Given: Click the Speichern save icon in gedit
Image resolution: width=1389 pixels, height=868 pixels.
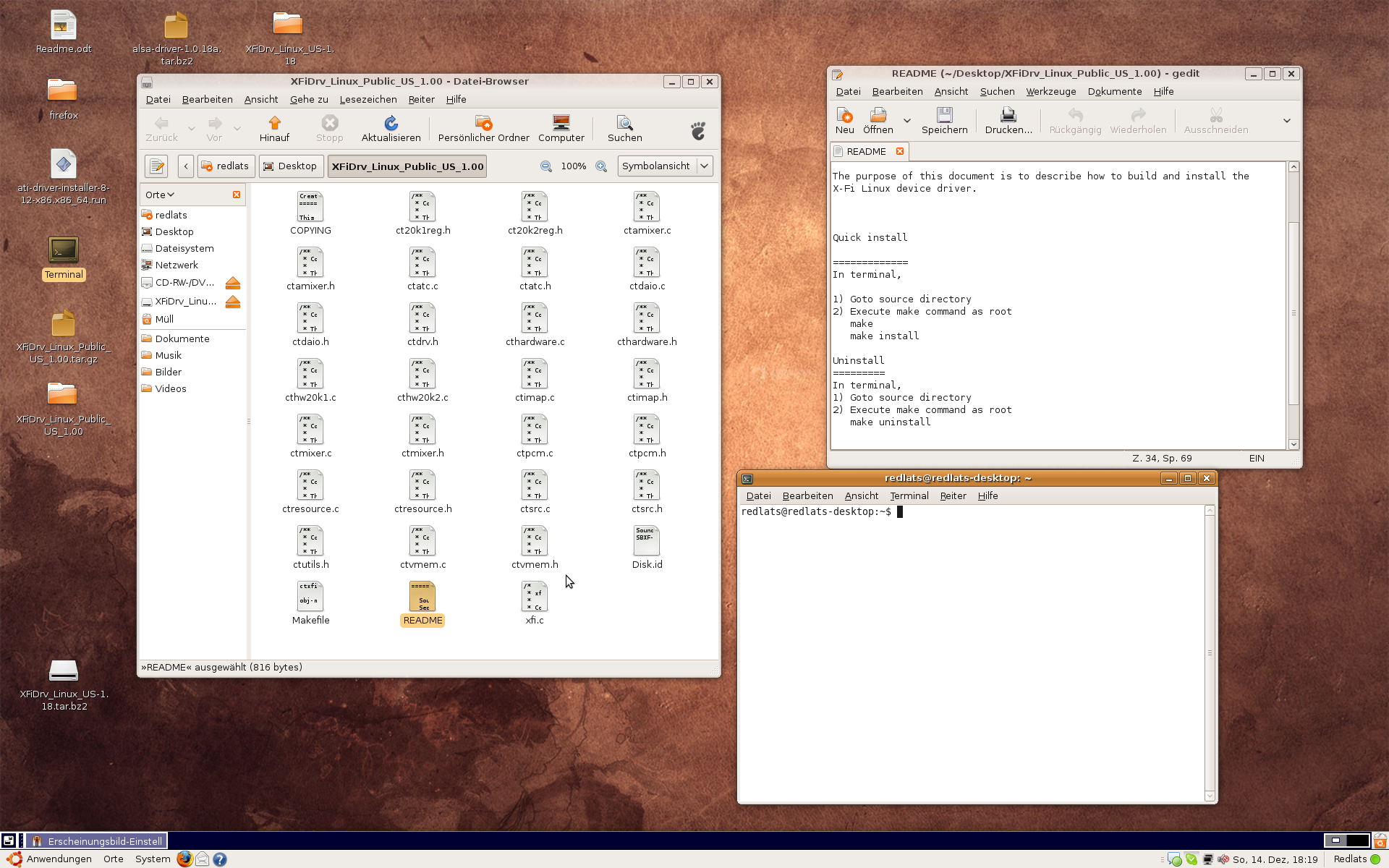Looking at the screenshot, I should pyautogui.click(x=944, y=115).
